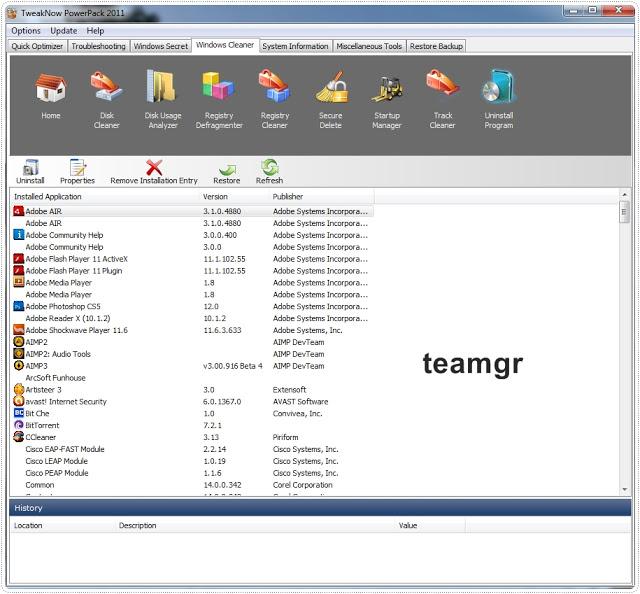Screen dimensions: 640x594
Task: Click the History Location column header
Action: [63, 525]
